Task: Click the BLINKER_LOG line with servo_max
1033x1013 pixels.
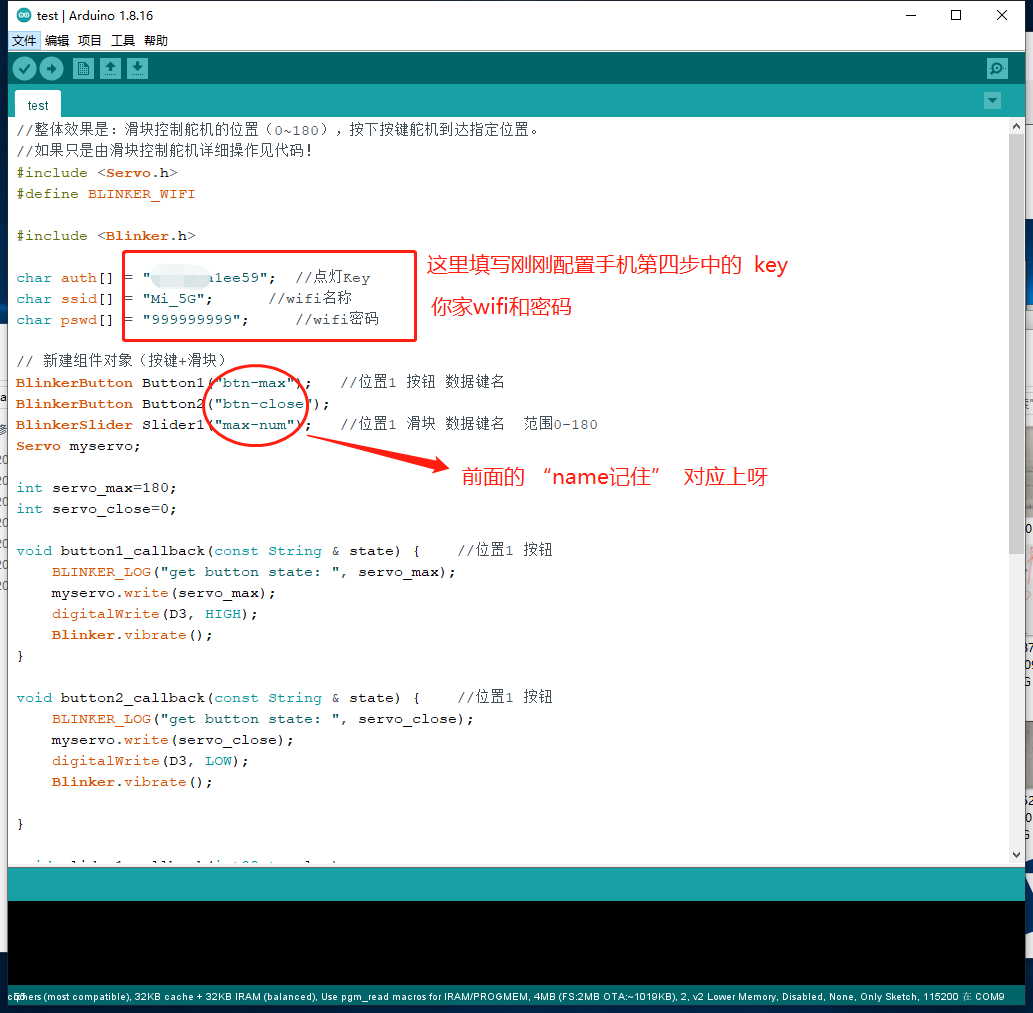Action: point(254,572)
